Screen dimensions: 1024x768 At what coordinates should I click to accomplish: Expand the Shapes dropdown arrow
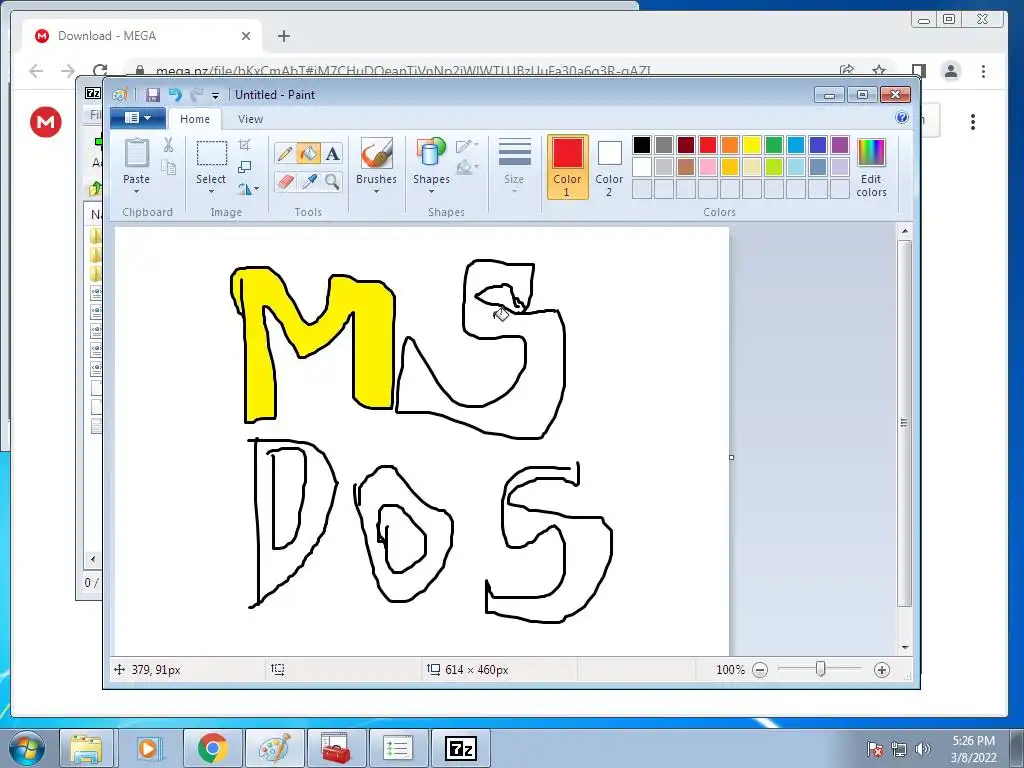(431, 191)
